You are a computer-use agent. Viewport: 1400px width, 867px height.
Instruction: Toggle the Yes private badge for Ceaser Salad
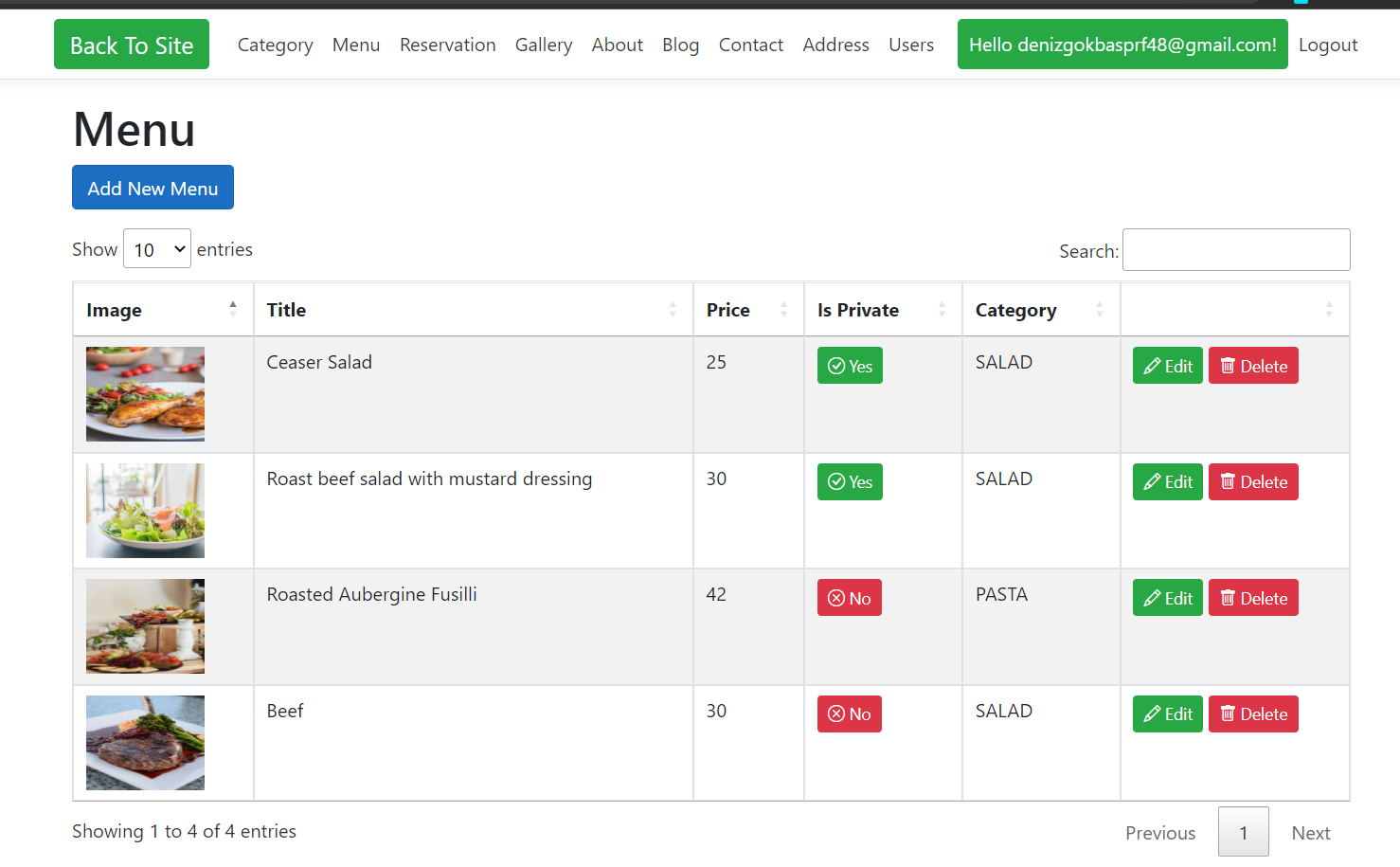click(x=850, y=367)
